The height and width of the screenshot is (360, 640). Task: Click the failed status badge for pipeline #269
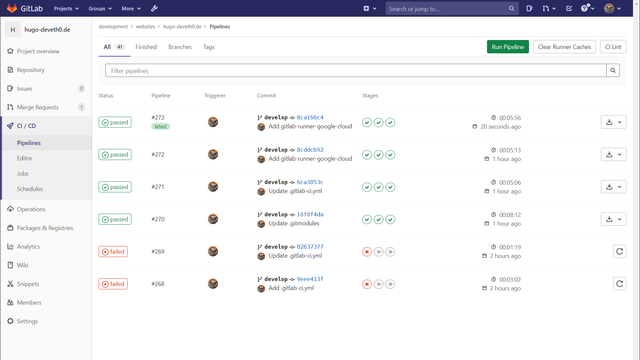tap(113, 251)
